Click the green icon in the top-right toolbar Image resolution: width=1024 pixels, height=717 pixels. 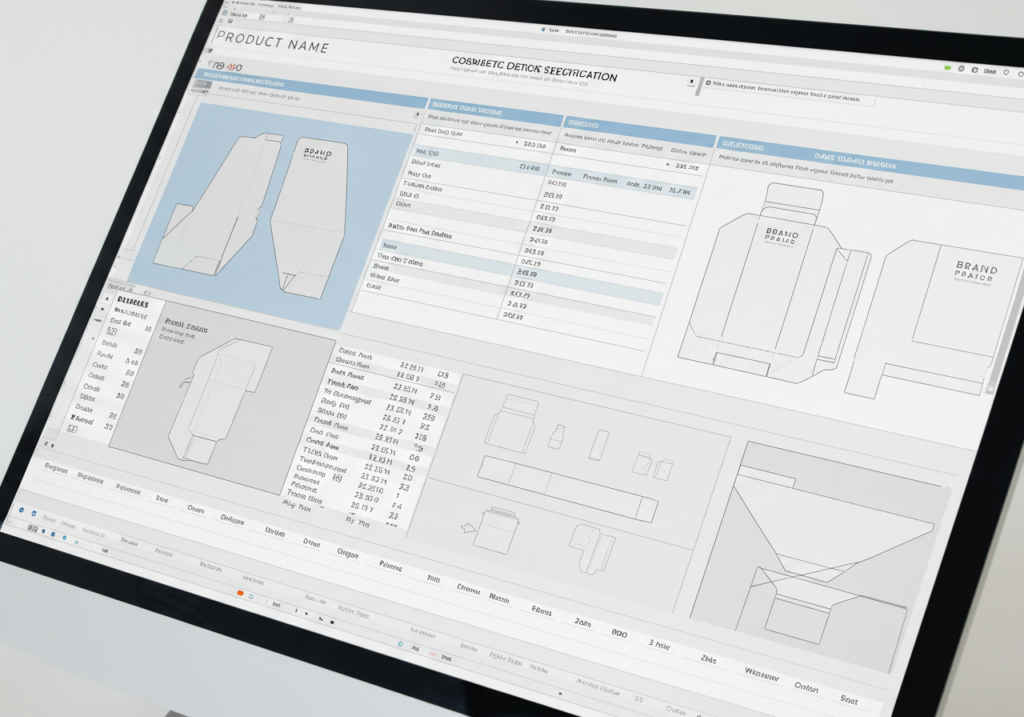(x=948, y=67)
